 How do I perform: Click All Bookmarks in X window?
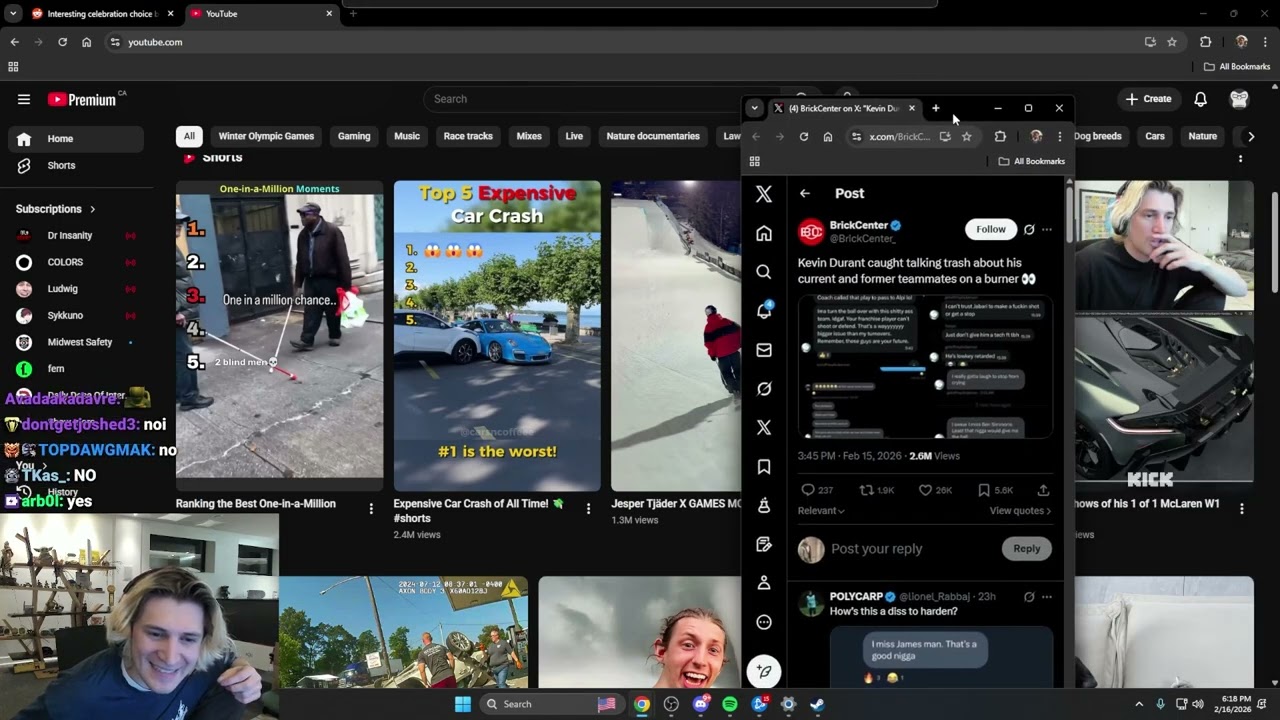coord(1032,161)
